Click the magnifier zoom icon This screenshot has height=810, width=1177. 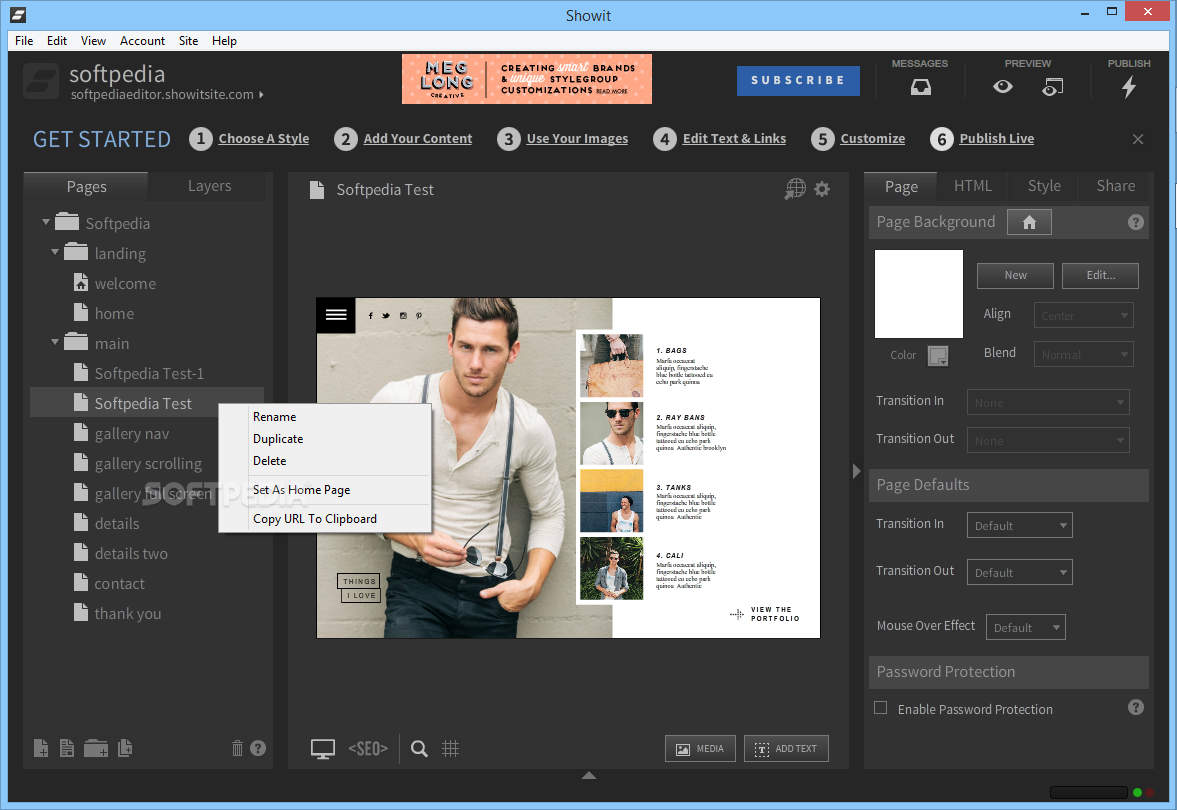click(x=420, y=748)
